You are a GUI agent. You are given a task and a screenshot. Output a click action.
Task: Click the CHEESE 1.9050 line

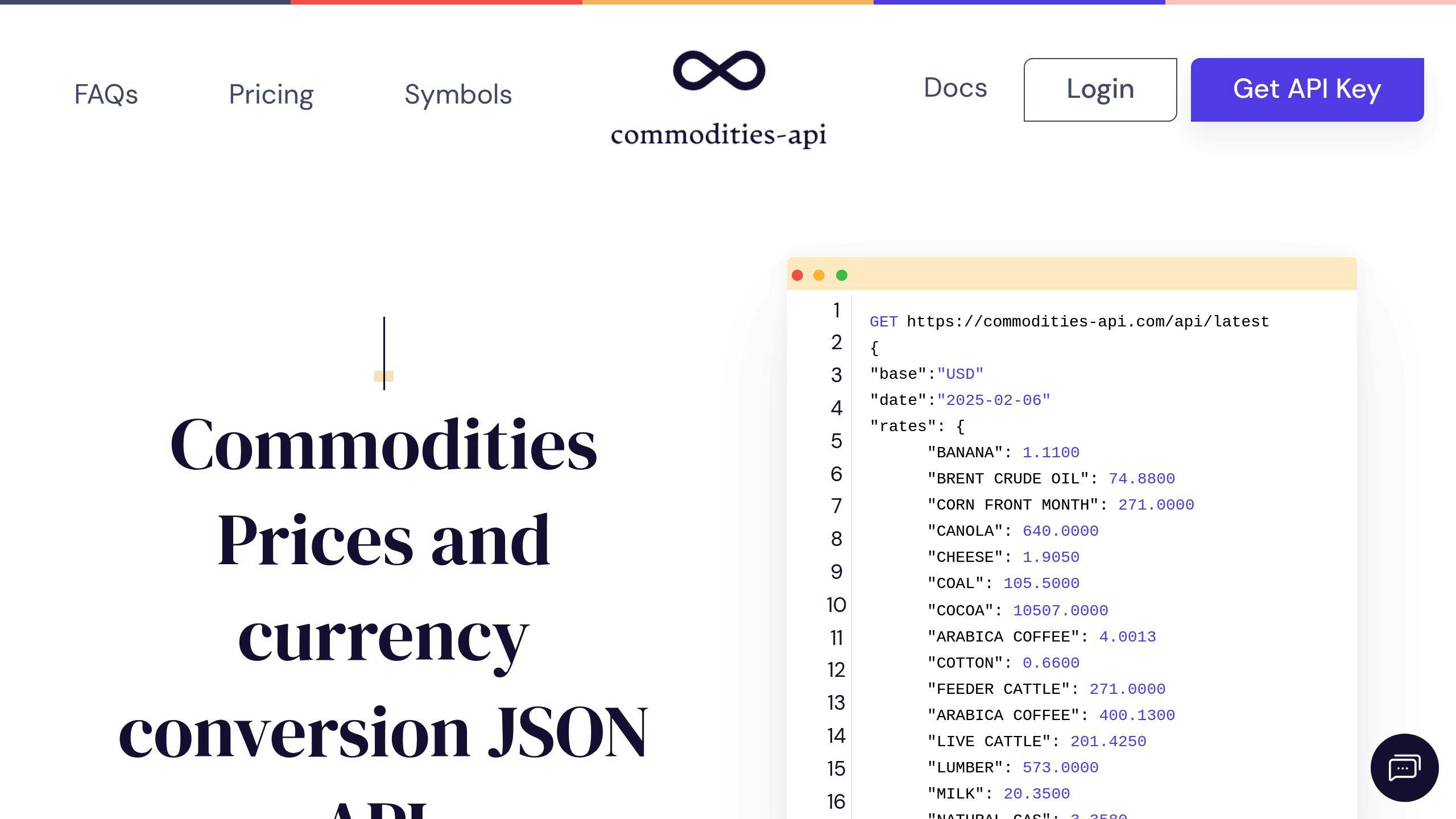point(1003,557)
